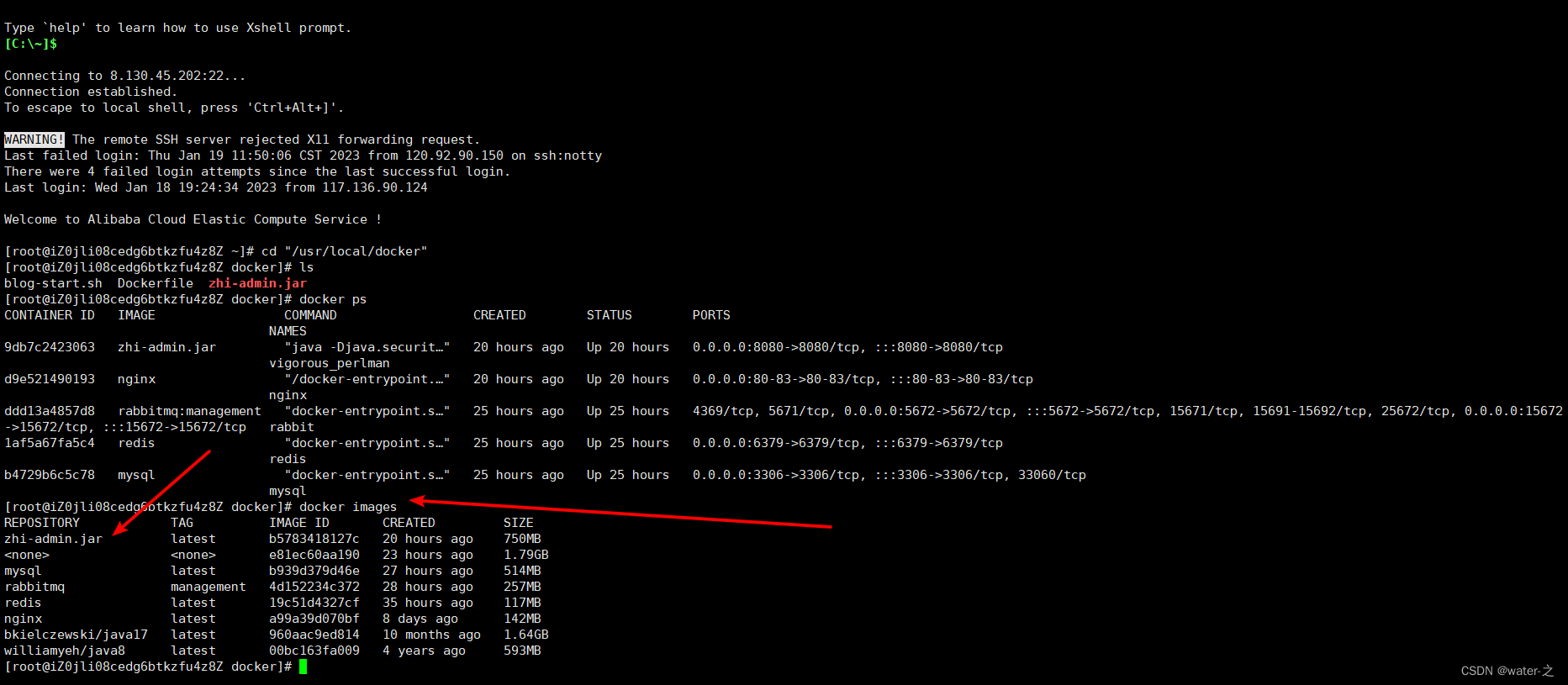
Task: Click '4 years ago' created value
Action: tap(424, 651)
